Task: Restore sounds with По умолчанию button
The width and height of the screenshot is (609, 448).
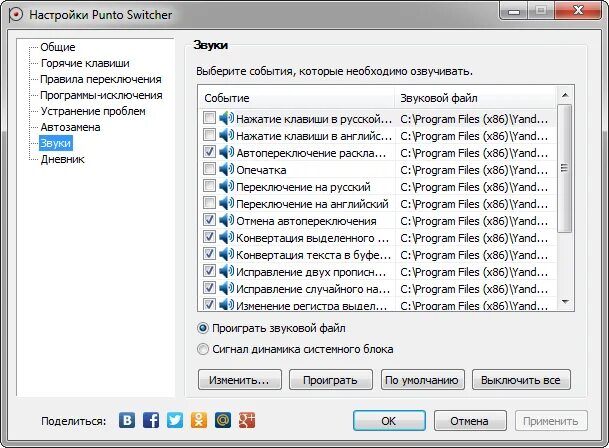Action: tap(423, 380)
